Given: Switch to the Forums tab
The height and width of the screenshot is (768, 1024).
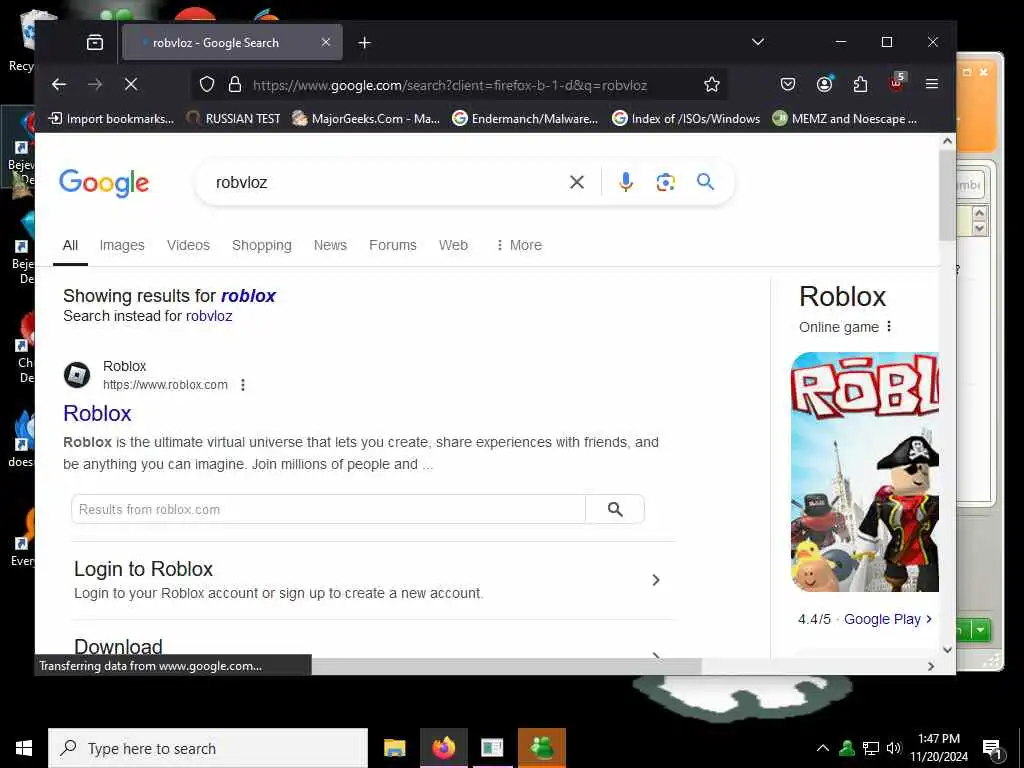Looking at the screenshot, I should point(392,245).
